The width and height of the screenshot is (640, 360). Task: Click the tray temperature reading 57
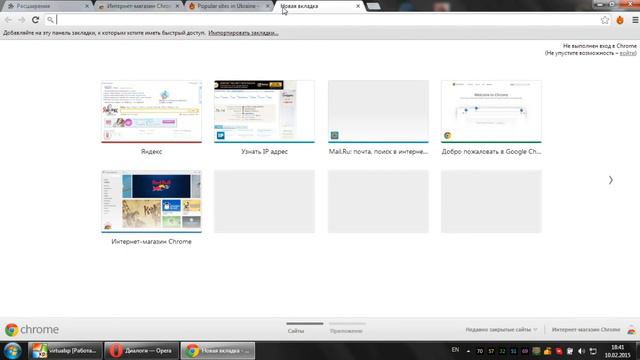pos(491,351)
